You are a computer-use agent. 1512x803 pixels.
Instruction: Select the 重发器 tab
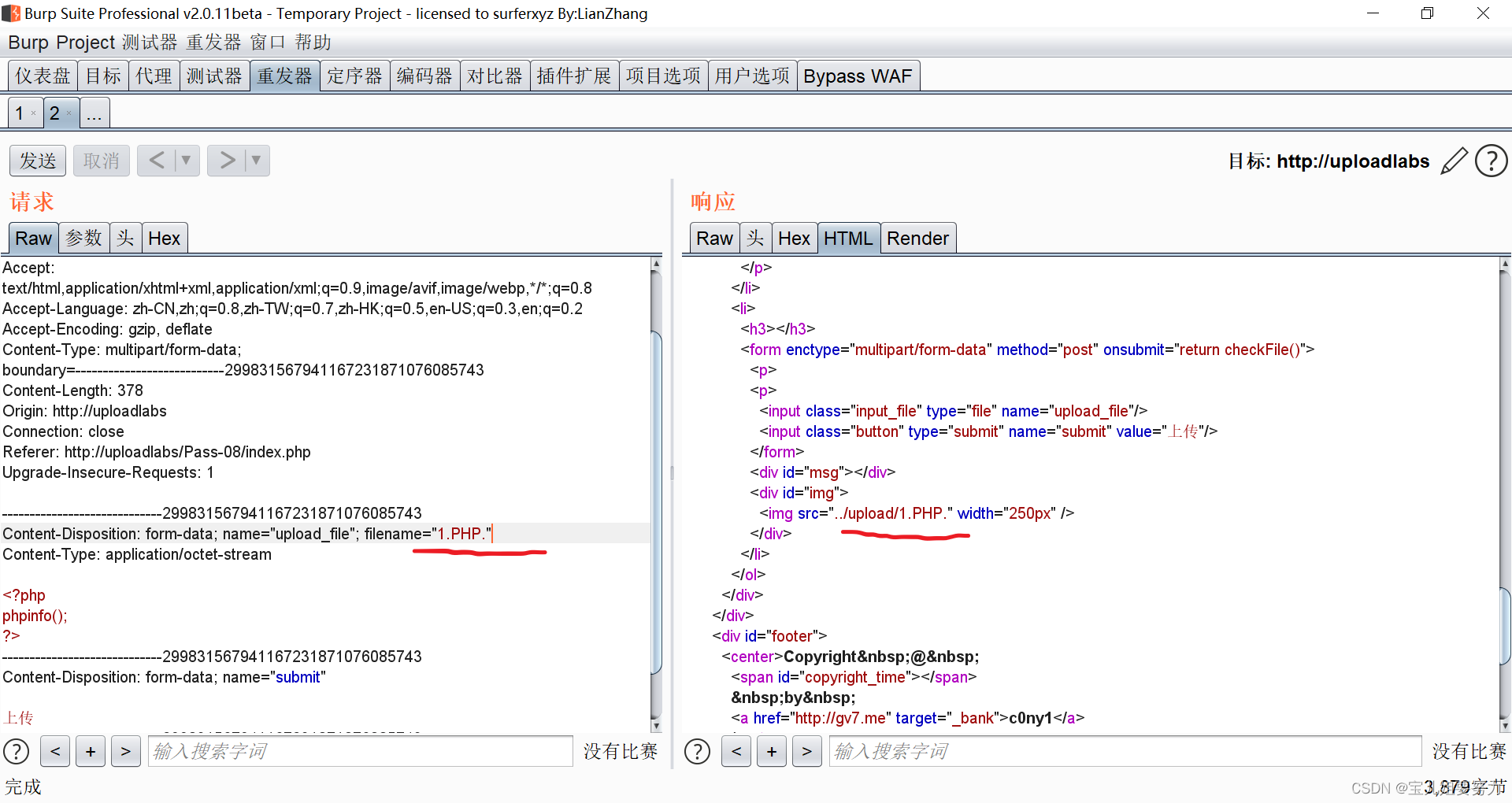click(284, 76)
